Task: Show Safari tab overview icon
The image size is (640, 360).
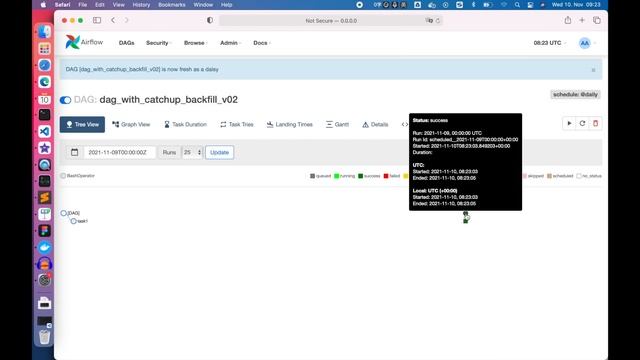Action: (x=597, y=20)
